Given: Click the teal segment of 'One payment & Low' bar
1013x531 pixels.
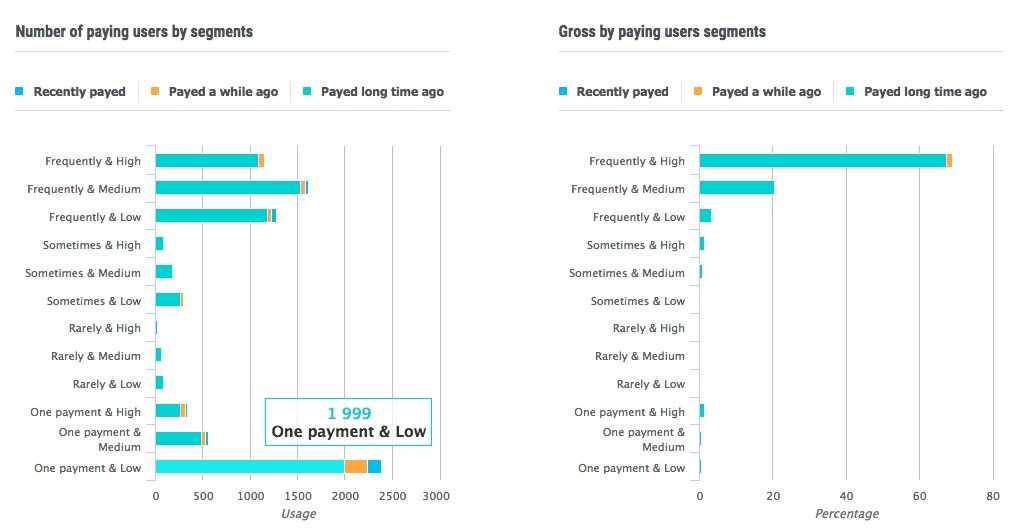Looking at the screenshot, I should [x=250, y=466].
